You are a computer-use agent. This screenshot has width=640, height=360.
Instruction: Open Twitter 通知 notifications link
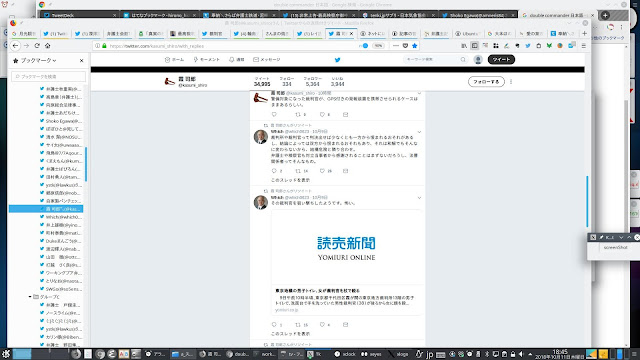tap(237, 60)
